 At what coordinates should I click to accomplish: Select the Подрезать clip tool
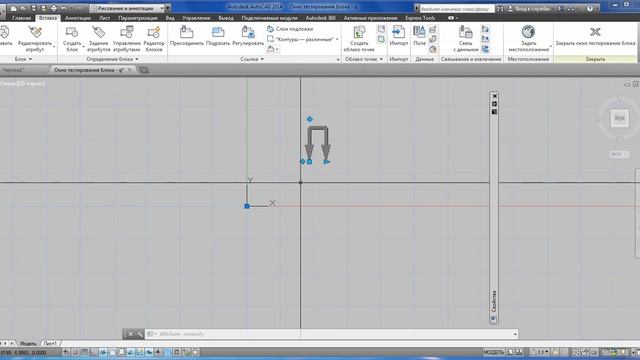(x=218, y=36)
